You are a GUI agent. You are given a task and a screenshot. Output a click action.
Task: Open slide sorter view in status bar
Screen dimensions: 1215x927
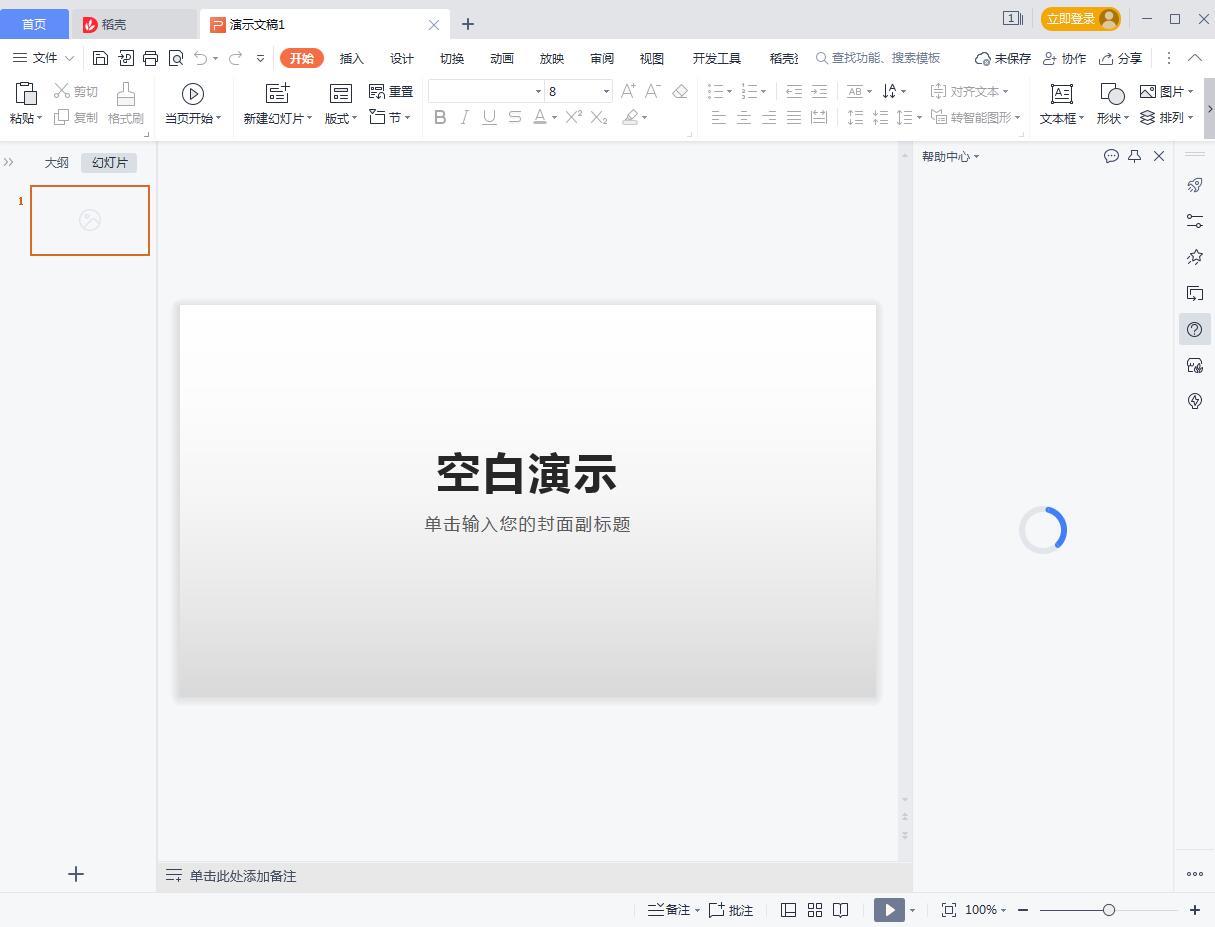point(814,910)
